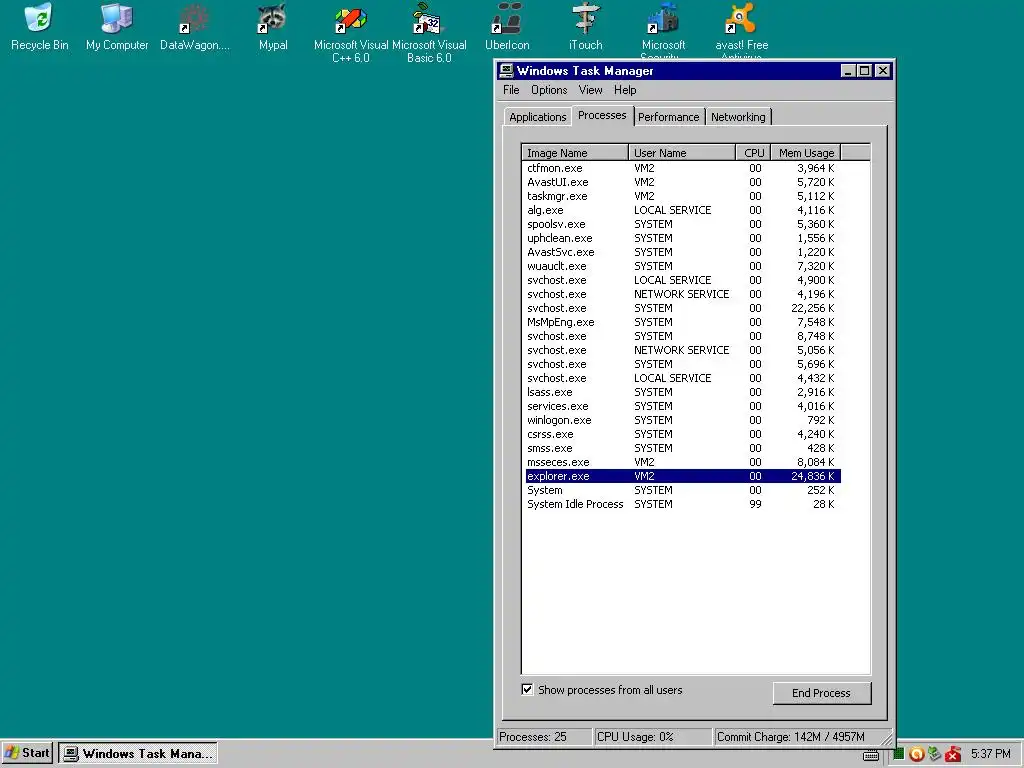Select the alg.exe process row
The image size is (1024, 768).
682,210
